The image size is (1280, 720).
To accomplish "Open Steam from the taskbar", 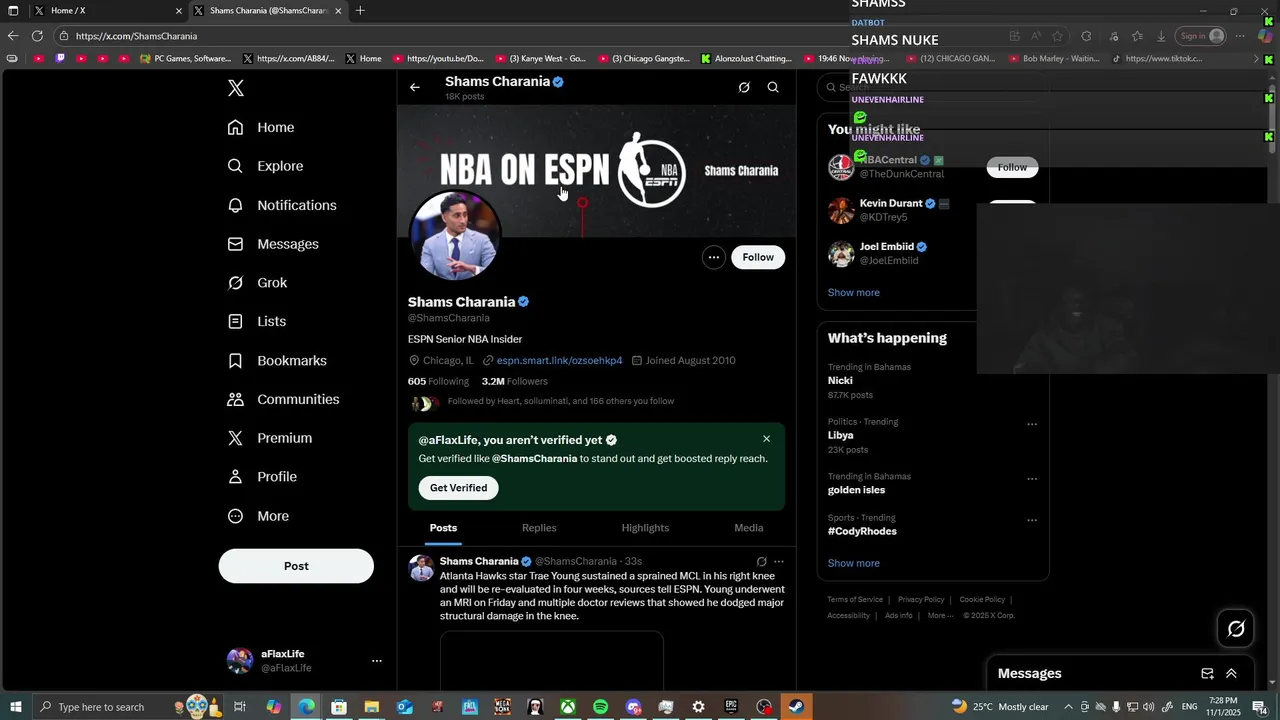I will pyautogui.click(x=797, y=707).
